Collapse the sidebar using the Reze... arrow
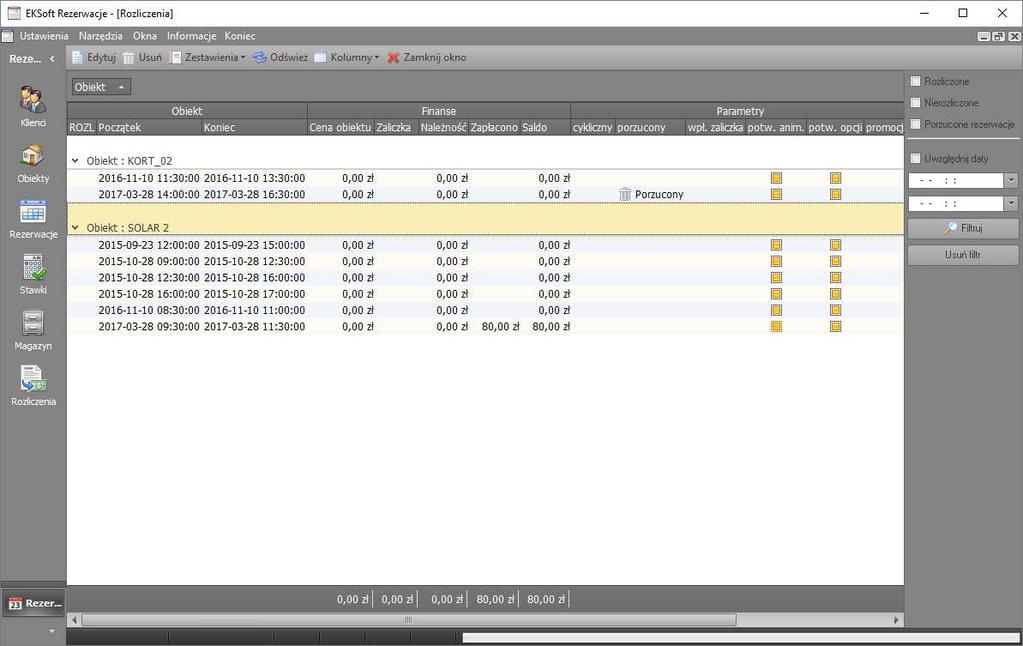 coord(52,59)
